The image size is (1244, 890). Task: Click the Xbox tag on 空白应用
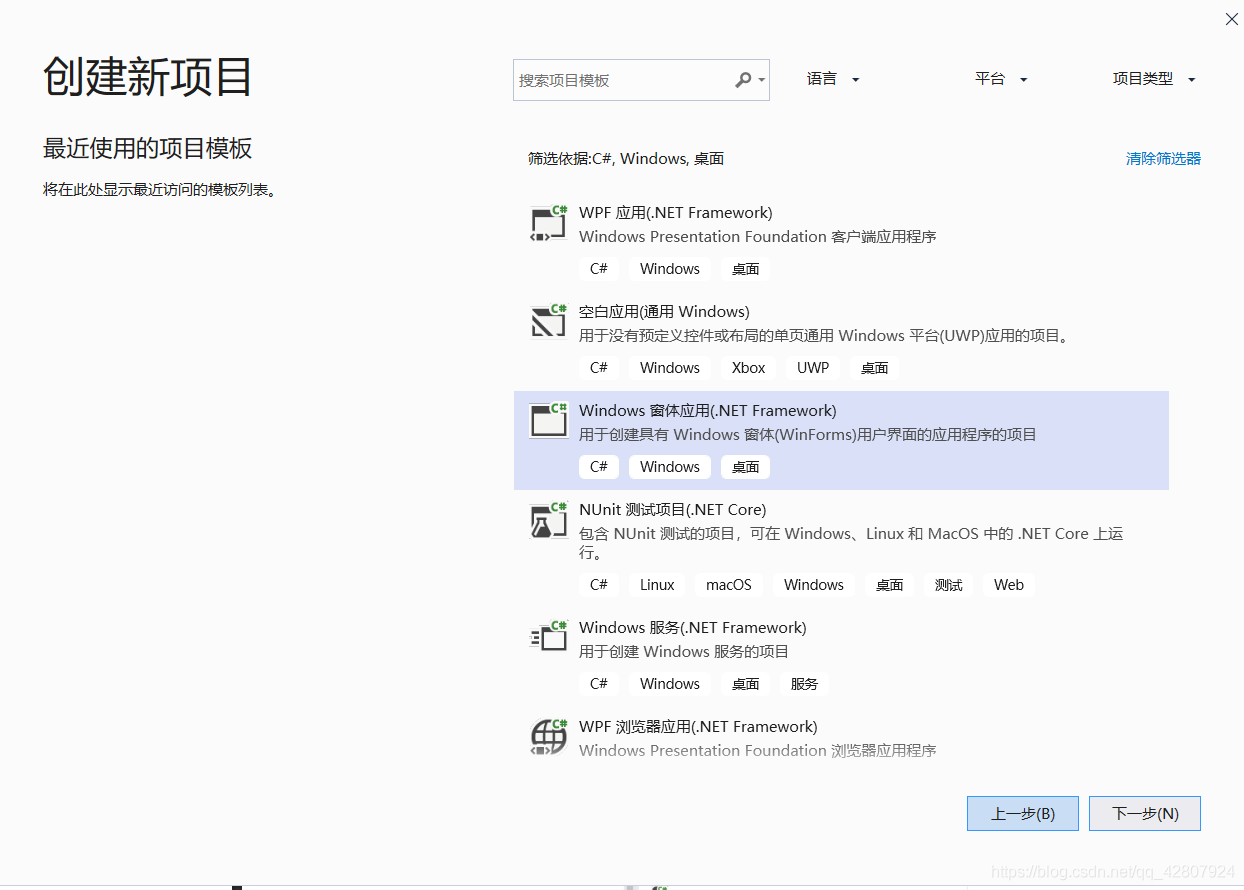pos(748,367)
